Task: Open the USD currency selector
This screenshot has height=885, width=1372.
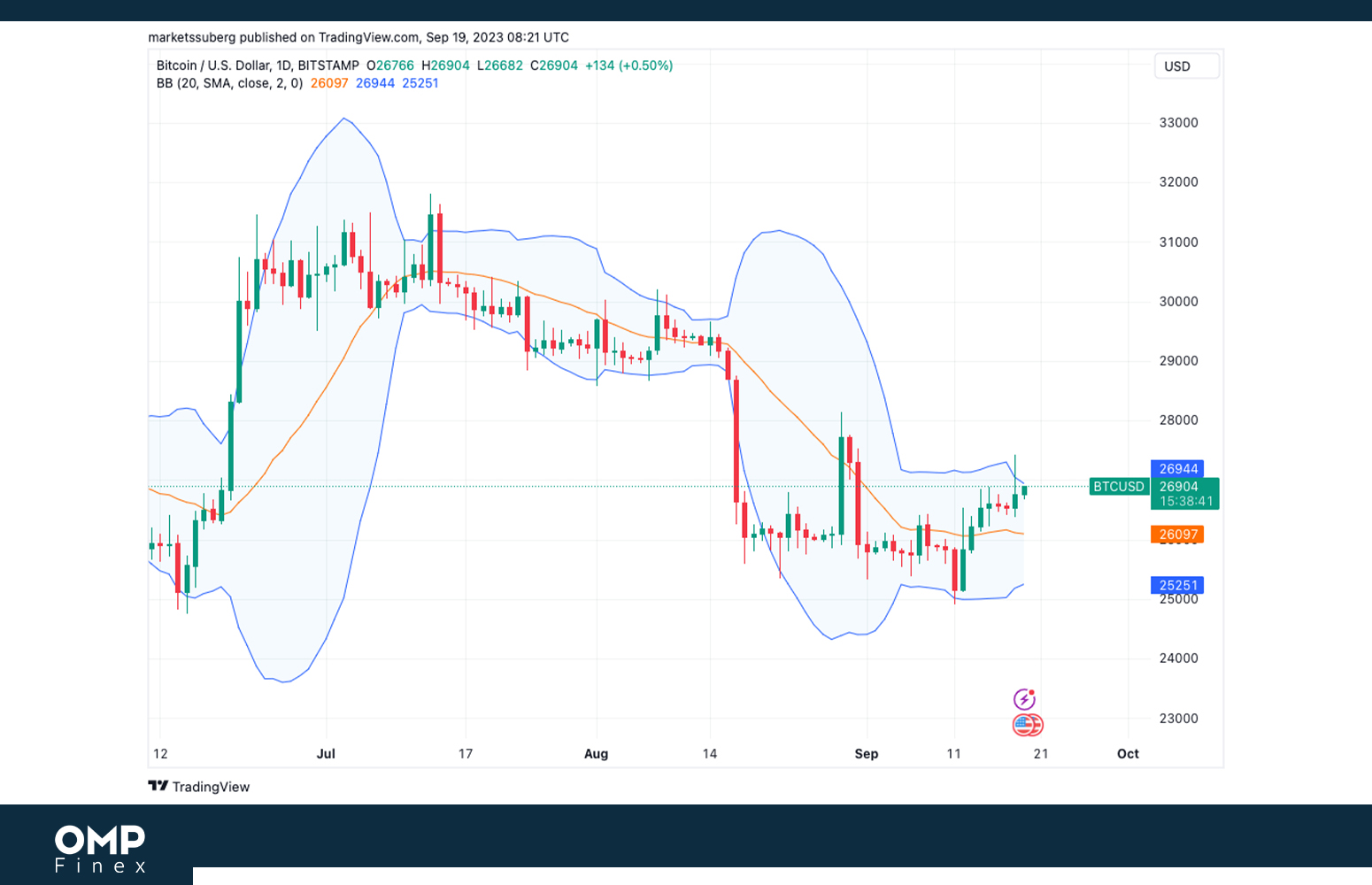Action: [1187, 66]
